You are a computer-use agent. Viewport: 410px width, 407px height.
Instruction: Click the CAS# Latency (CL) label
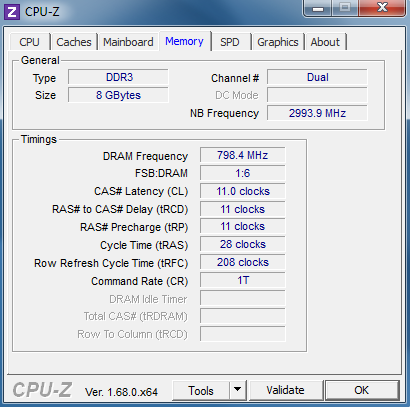pyautogui.click(x=141, y=192)
